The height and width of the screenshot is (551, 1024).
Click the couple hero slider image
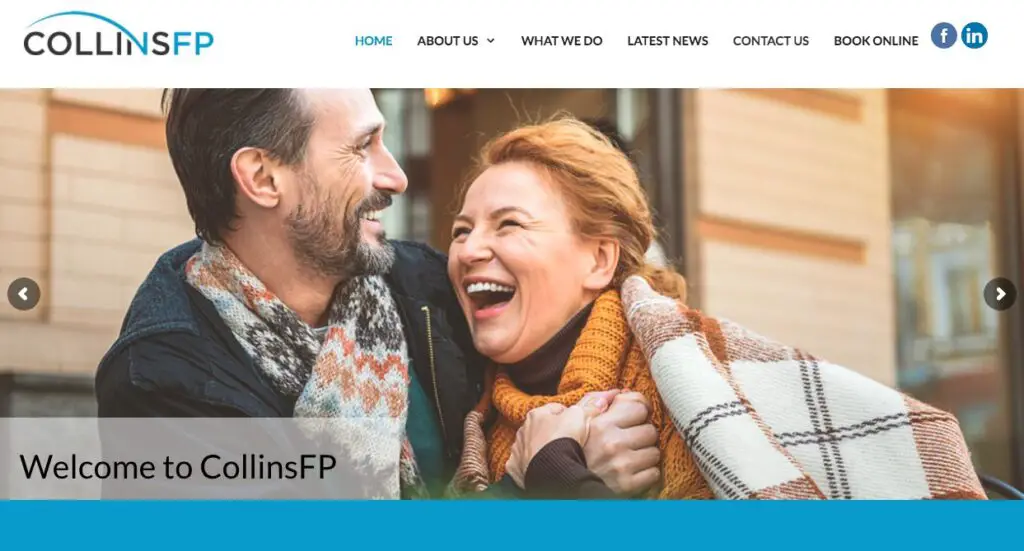(512, 294)
